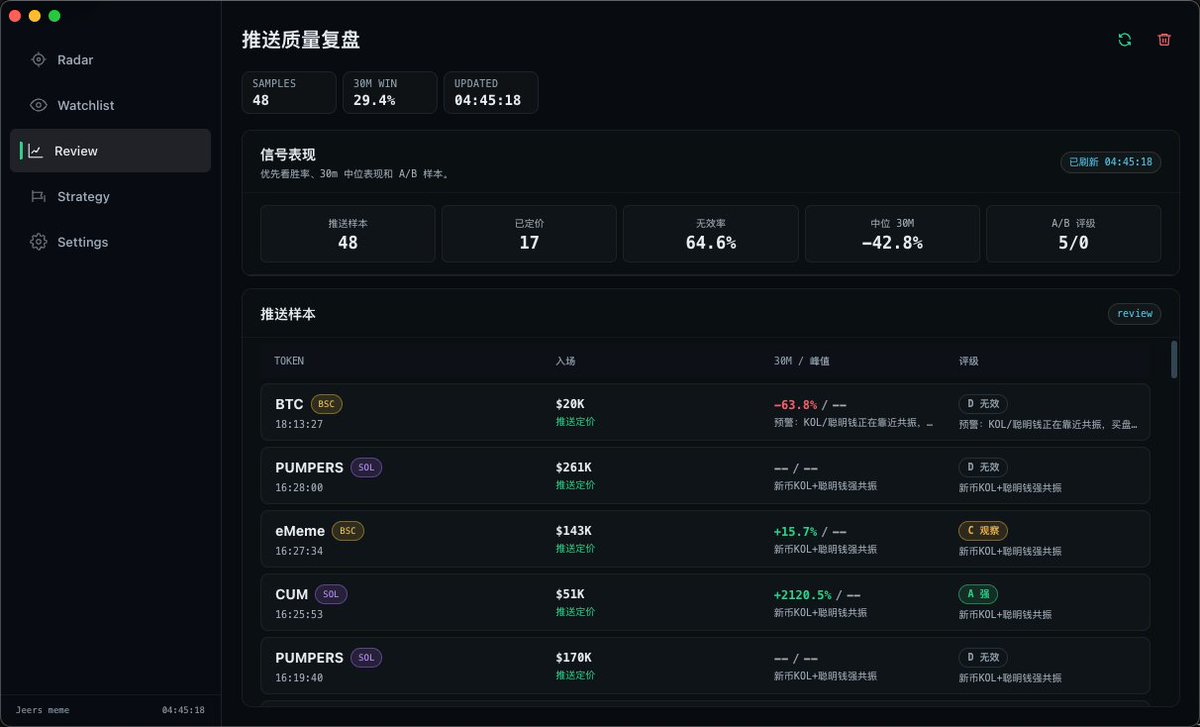Click the TOKEN column header
The image size is (1200, 727).
[289, 360]
